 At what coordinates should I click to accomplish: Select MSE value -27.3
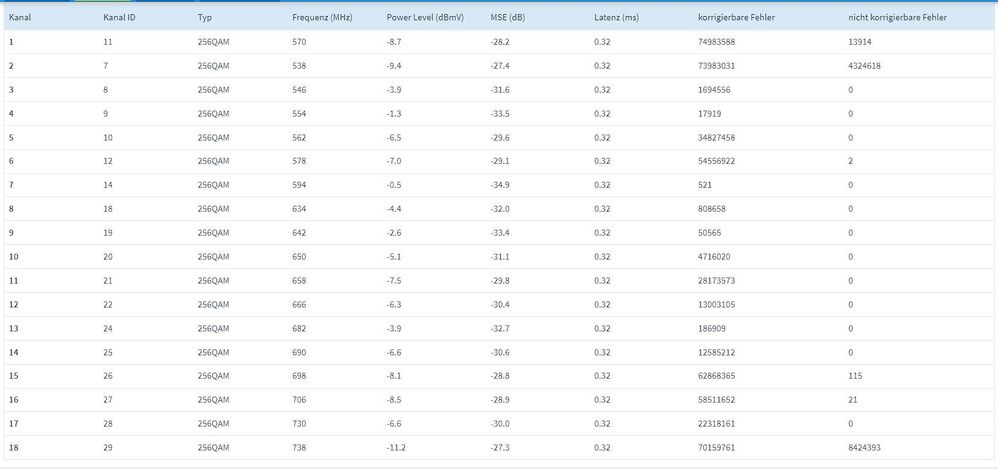tap(500, 447)
